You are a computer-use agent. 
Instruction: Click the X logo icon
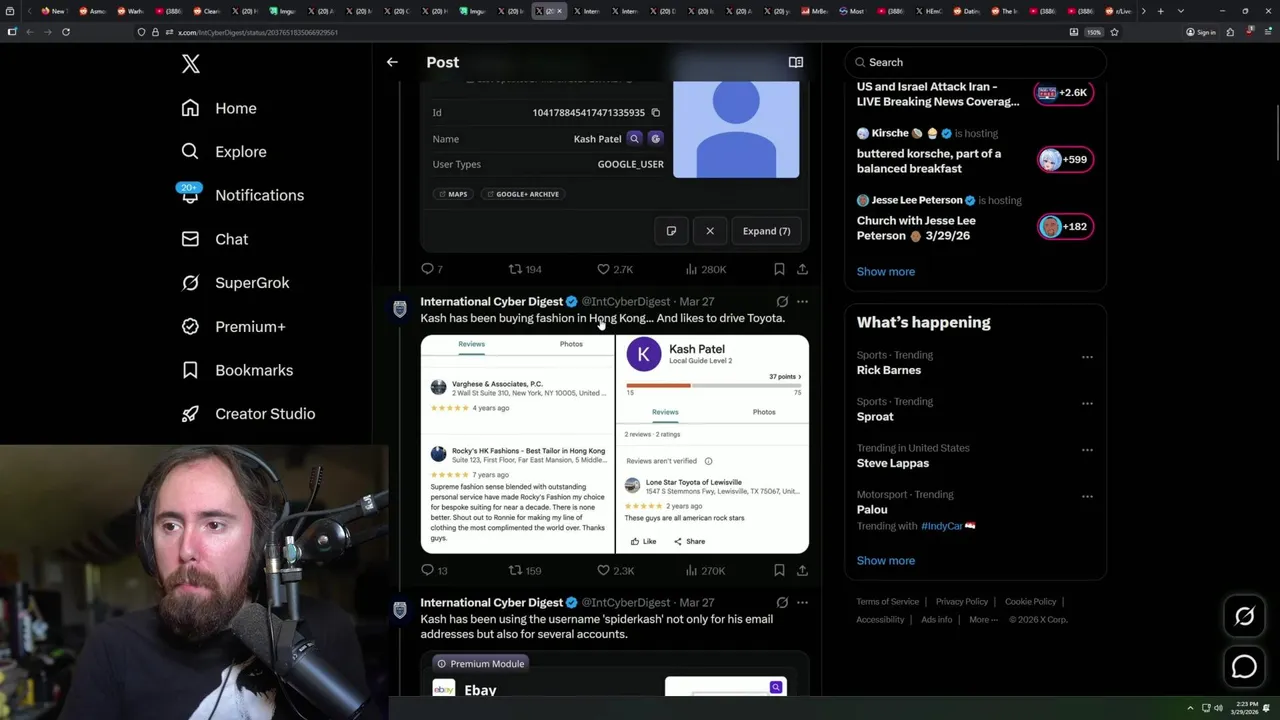191,64
